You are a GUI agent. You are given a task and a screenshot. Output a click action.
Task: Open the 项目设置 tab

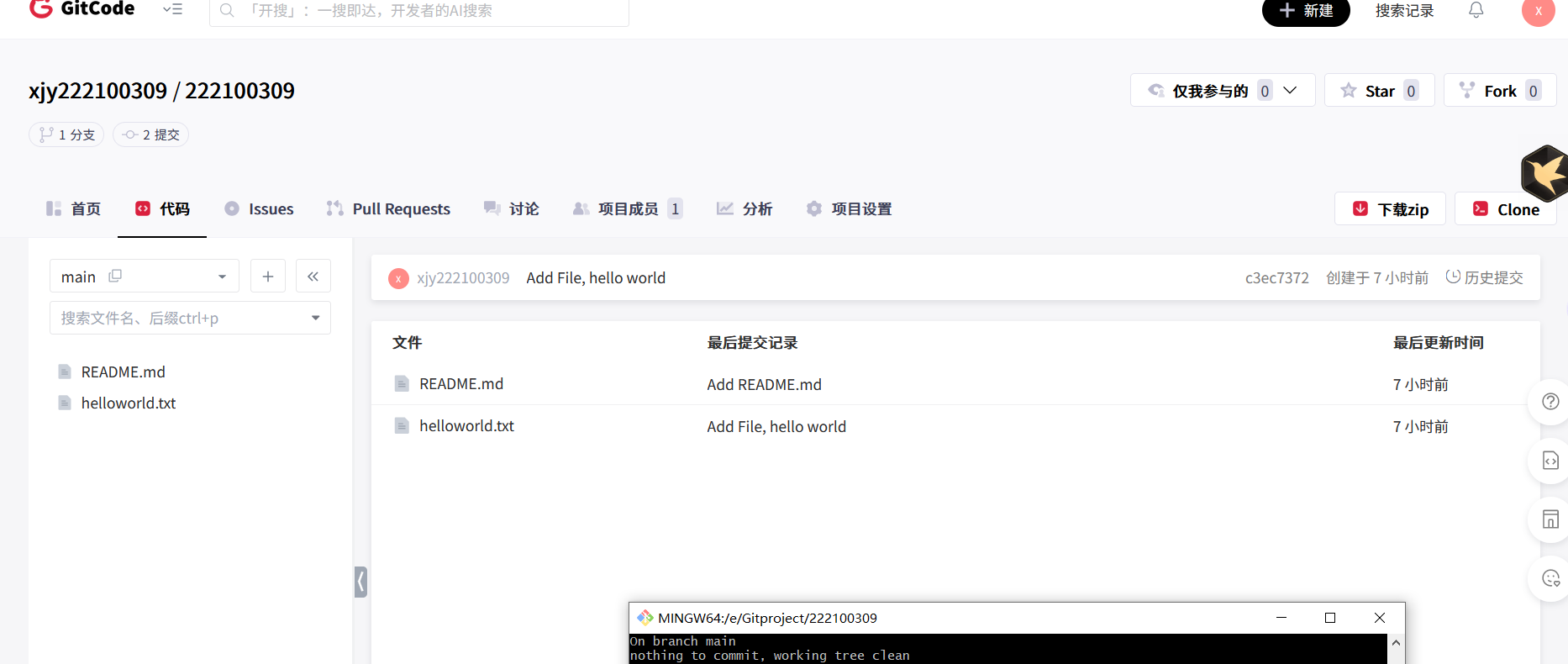pyautogui.click(x=849, y=208)
